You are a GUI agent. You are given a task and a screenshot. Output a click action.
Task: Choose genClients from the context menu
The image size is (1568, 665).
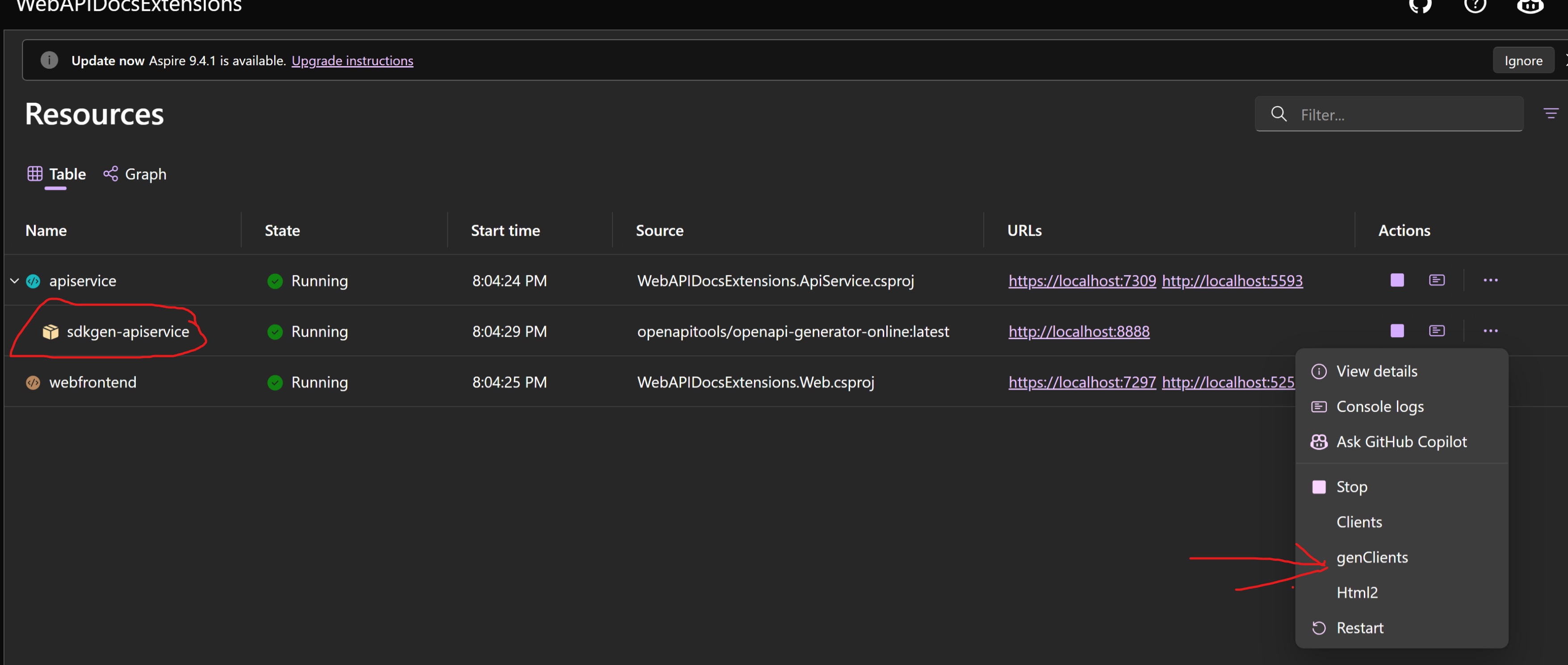coord(1371,557)
